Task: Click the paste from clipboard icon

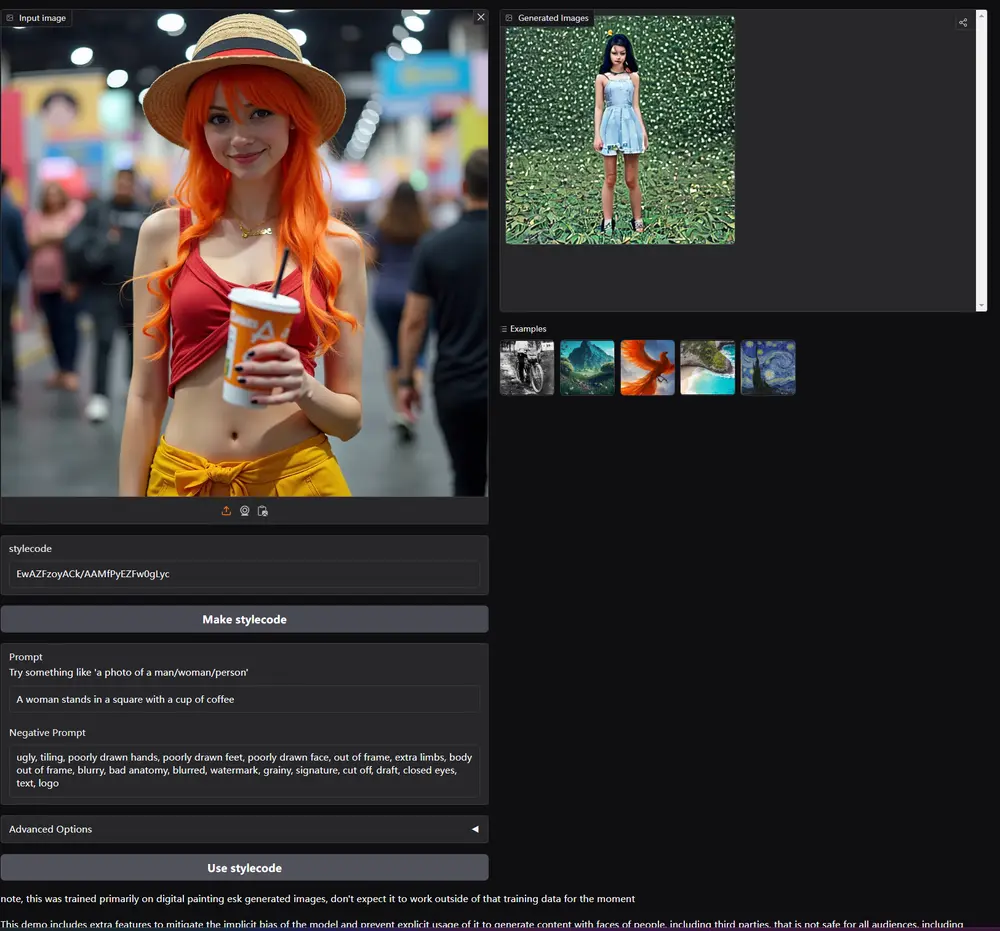Action: point(263,511)
